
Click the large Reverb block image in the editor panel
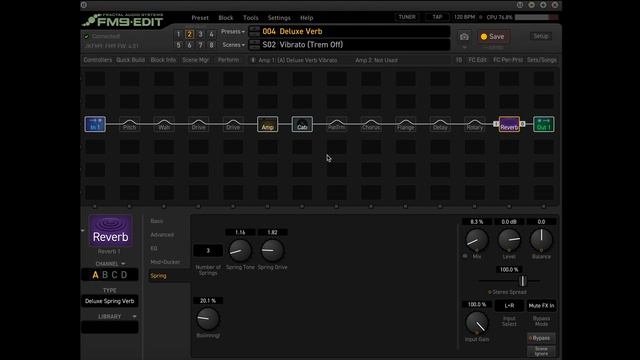pos(110,231)
